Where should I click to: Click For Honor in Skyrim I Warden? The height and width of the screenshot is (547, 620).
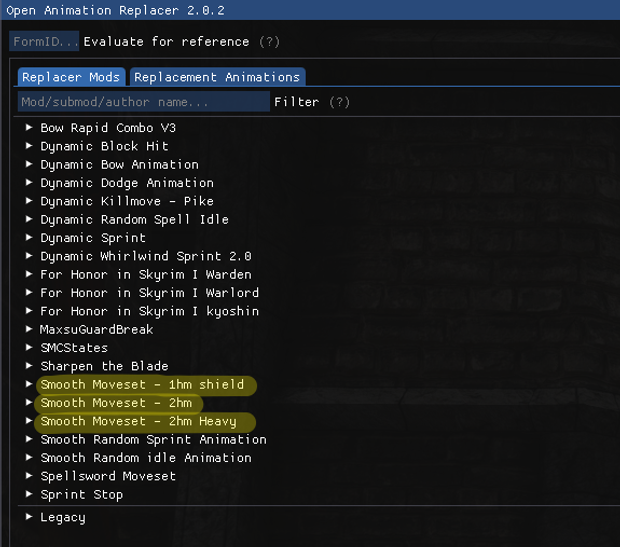146,275
